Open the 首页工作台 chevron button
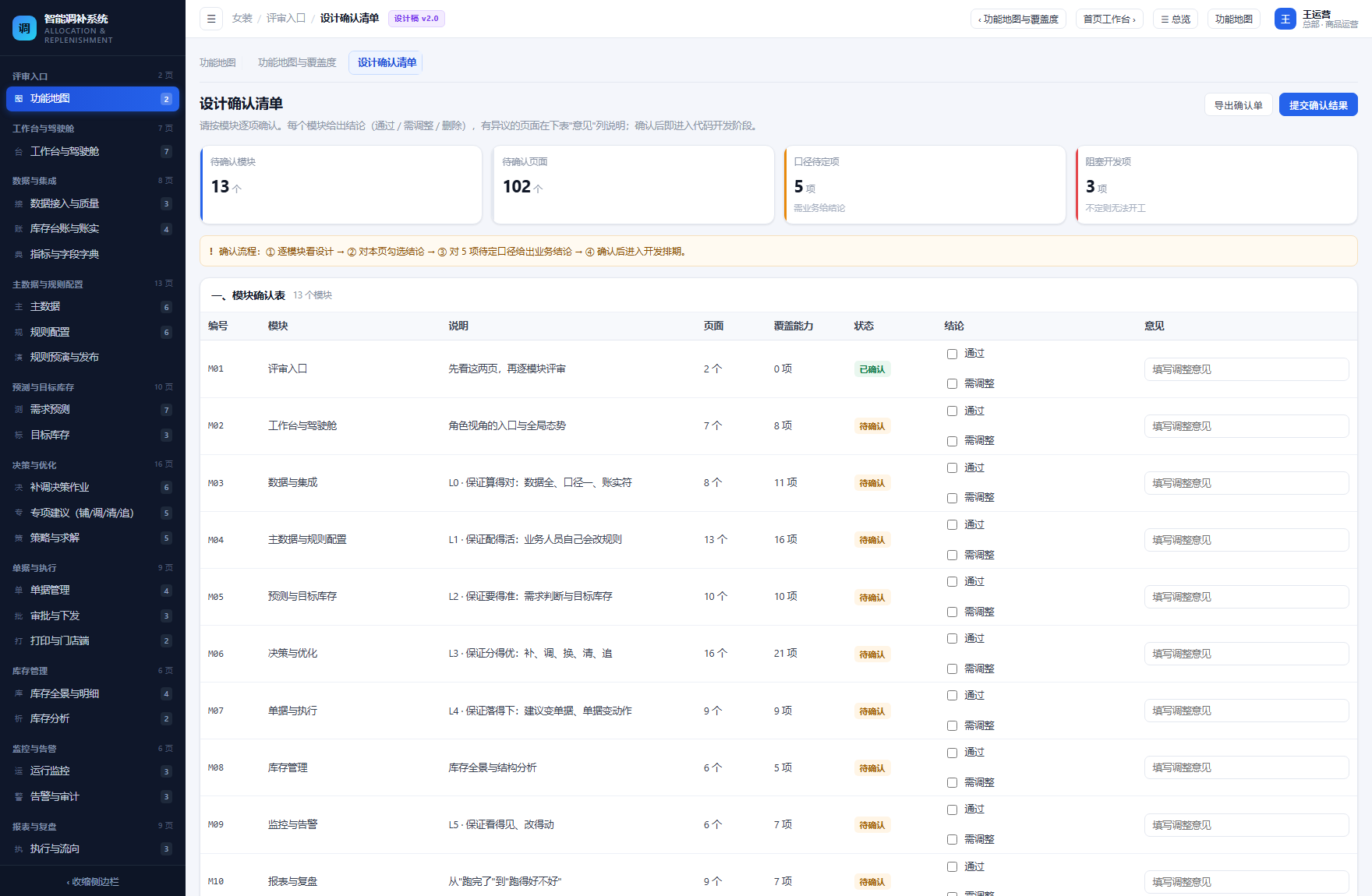Image resolution: width=1372 pixels, height=896 pixels. tap(1109, 19)
